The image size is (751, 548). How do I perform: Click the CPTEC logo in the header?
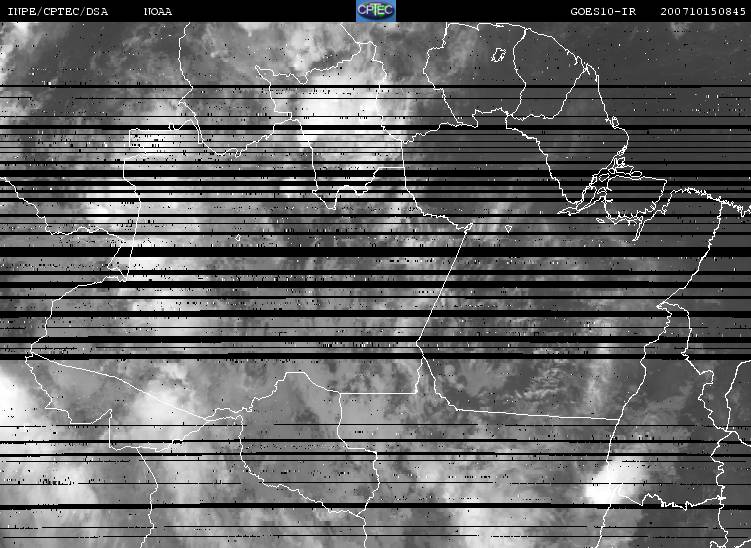click(376, 11)
